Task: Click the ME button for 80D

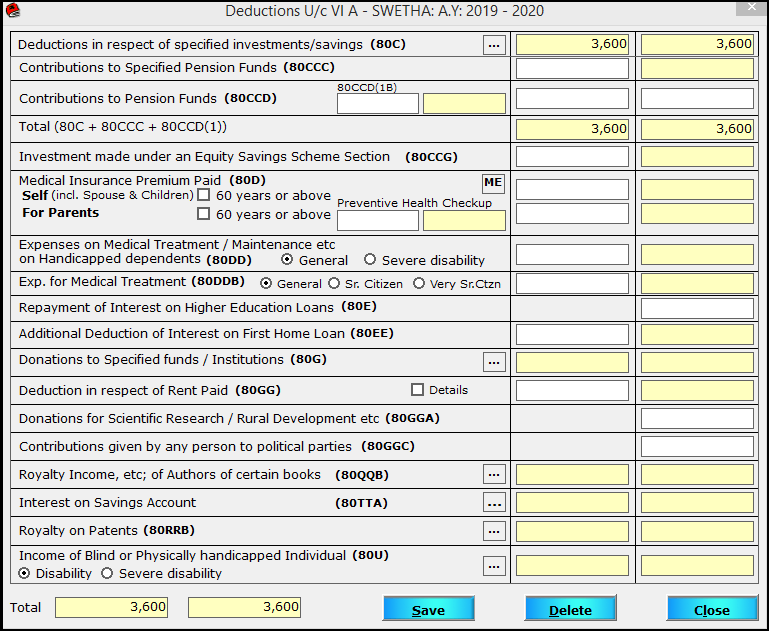Action: click(x=493, y=183)
